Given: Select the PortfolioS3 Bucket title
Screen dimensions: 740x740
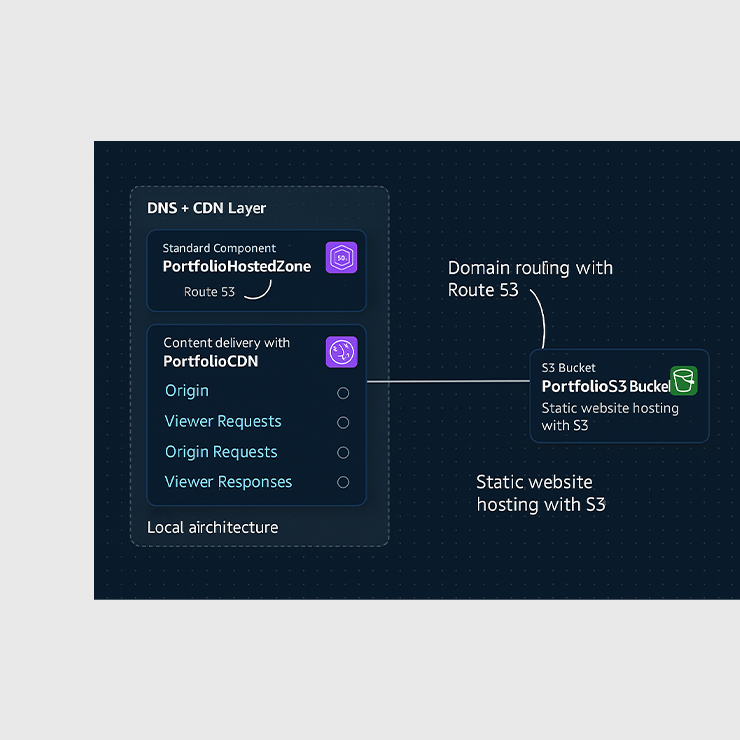Looking at the screenshot, I should 605,387.
